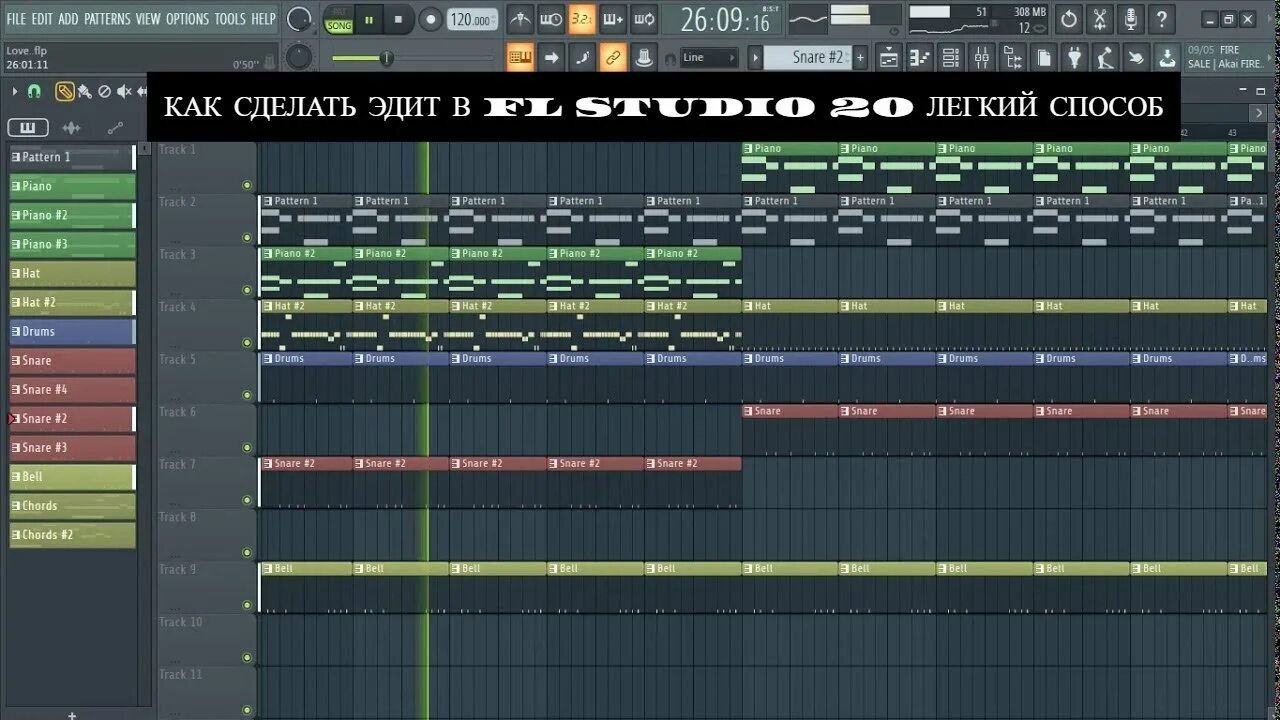Toggle loop recording button
Viewport: 1280px width, 720px height.
[644, 19]
